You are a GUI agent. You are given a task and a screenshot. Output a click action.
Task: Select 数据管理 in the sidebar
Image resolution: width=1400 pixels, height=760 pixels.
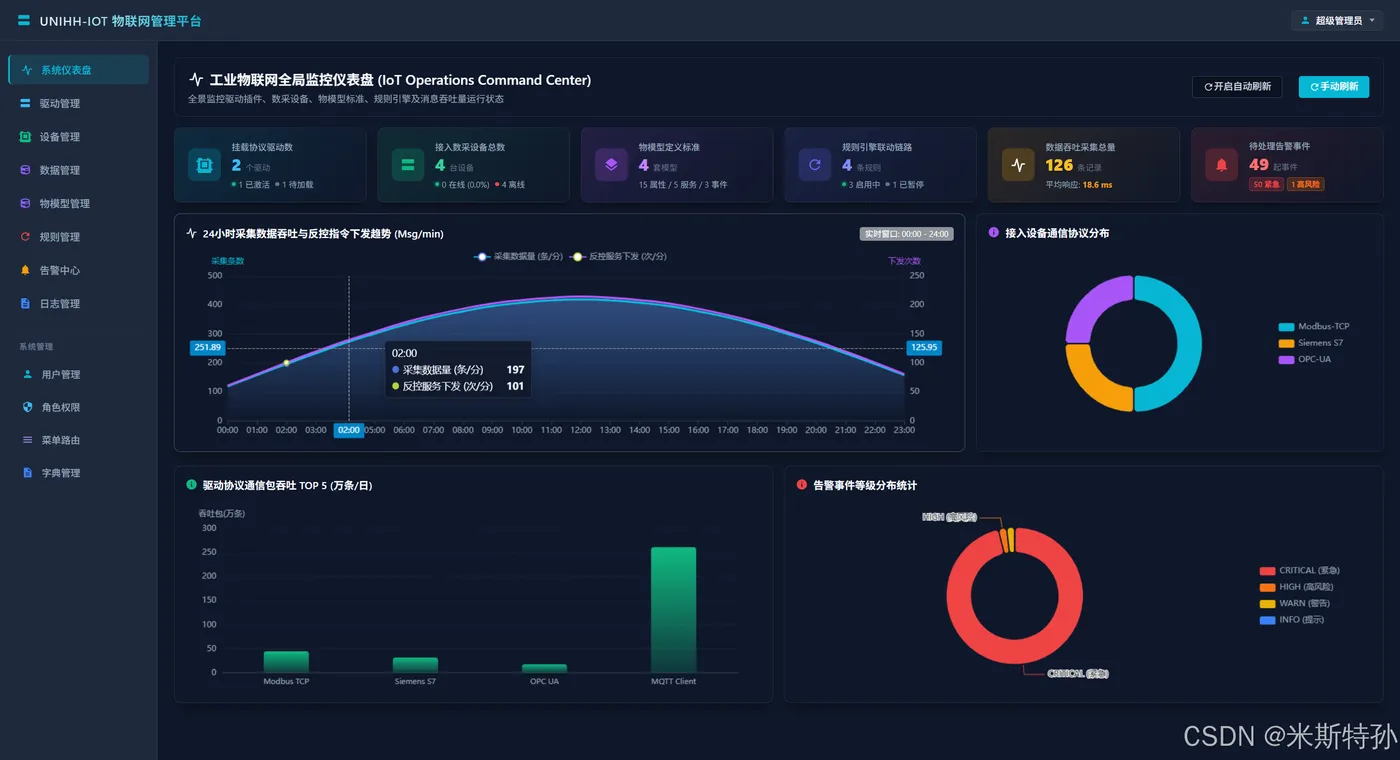pos(78,170)
